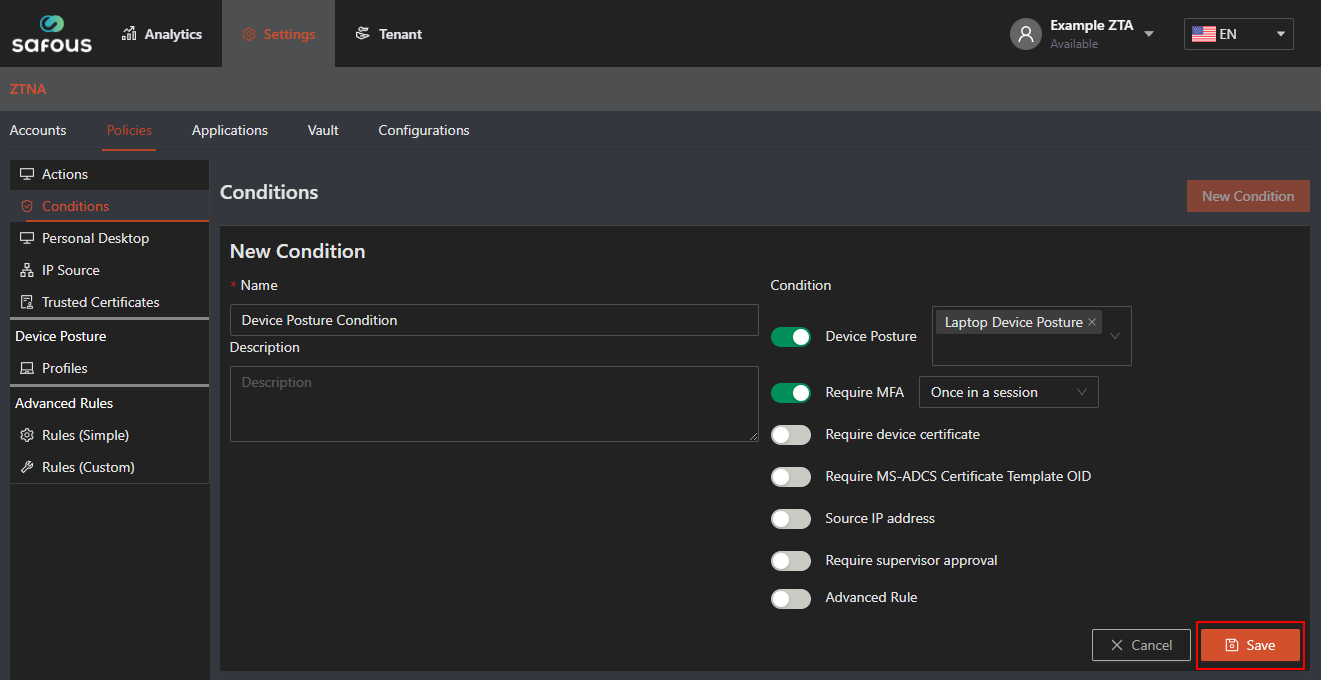This screenshot has width=1321, height=680.
Task: Open the Vault tab
Action: click(323, 131)
